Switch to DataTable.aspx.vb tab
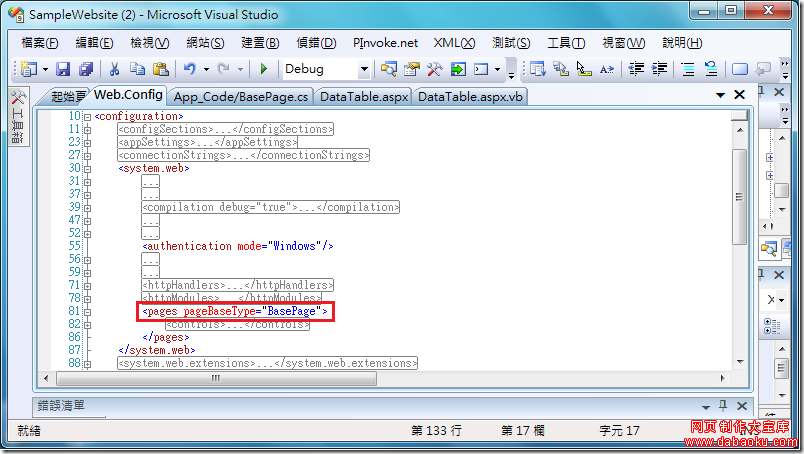This screenshot has height=454, width=804. click(x=470, y=97)
